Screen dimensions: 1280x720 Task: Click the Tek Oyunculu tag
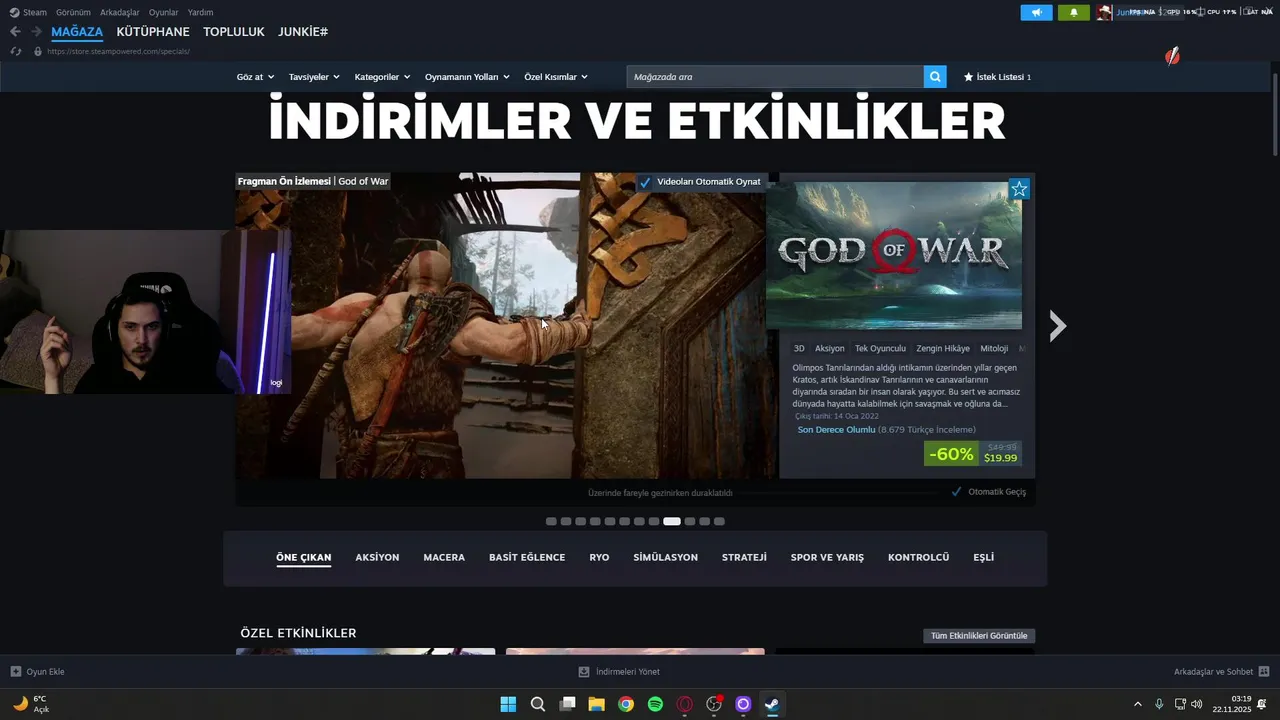pos(880,349)
